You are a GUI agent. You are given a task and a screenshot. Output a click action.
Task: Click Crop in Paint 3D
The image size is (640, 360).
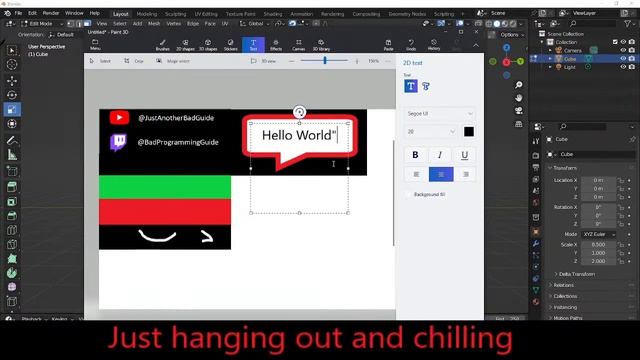(x=134, y=61)
